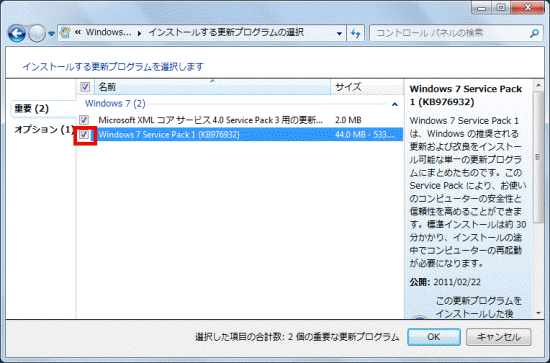550x363 pixels.
Task: Sort the list by サイズ column
Action: (x=367, y=87)
